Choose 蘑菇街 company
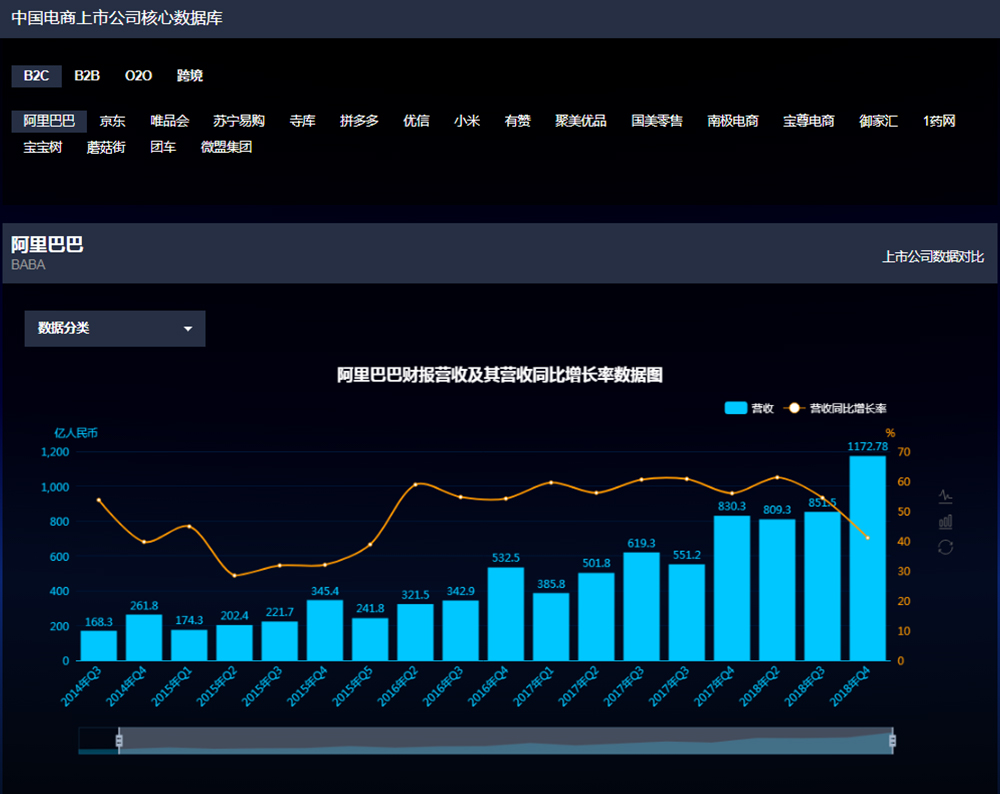Screen dimensions: 1000x794 pyautogui.click(x=106, y=147)
